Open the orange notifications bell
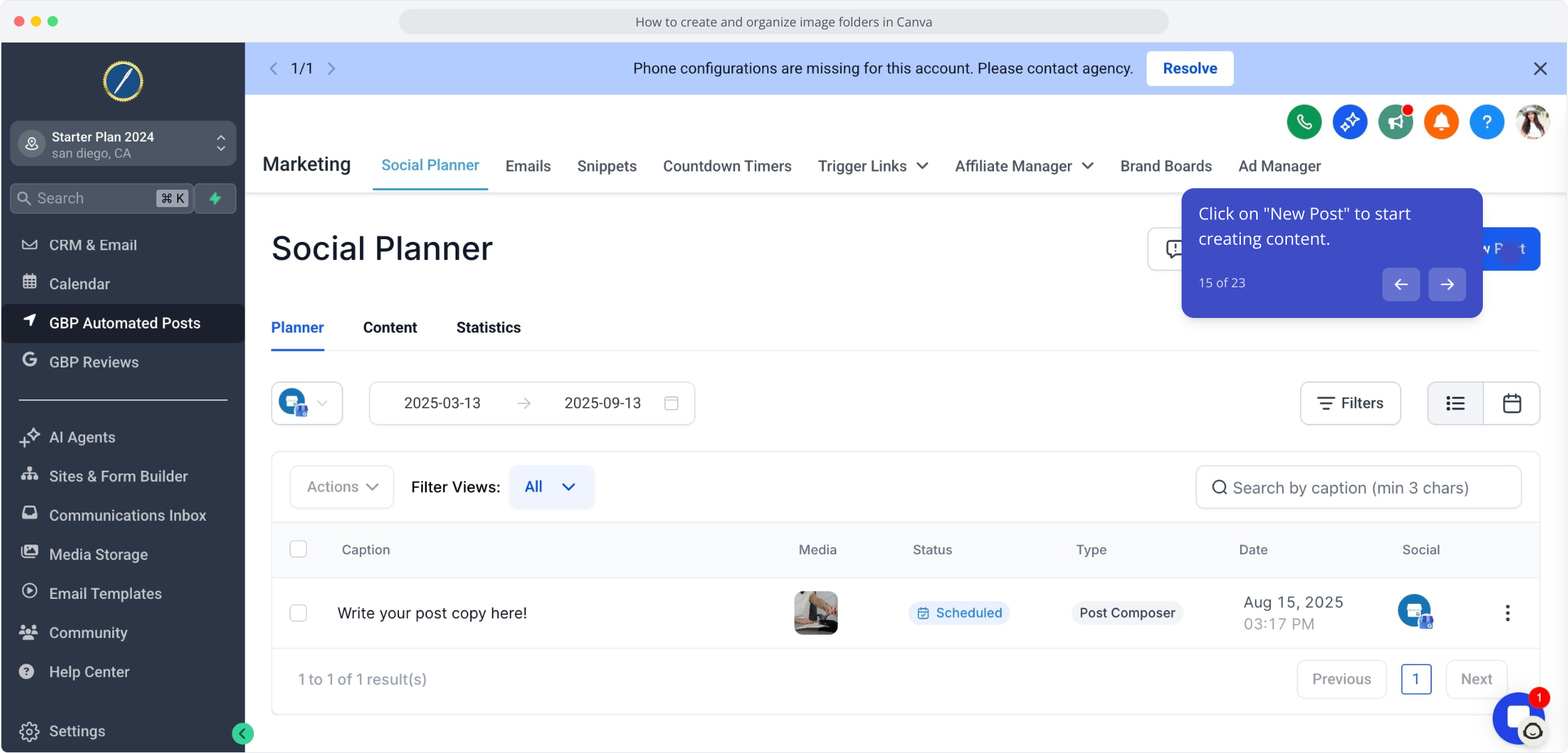The height and width of the screenshot is (753, 1568). click(1441, 122)
